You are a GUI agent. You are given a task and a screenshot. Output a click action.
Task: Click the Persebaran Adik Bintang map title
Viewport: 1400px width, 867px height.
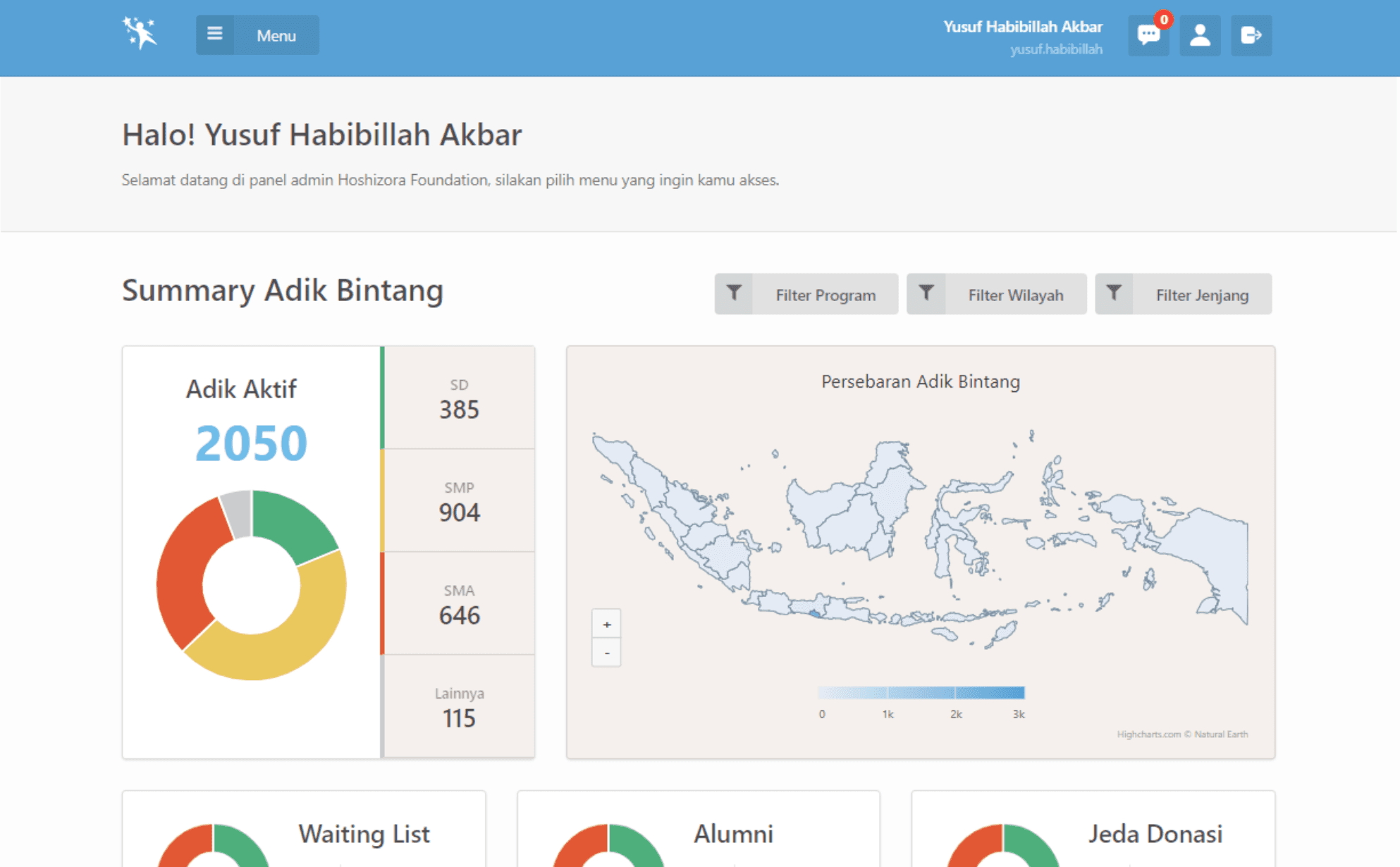pyautogui.click(x=921, y=381)
